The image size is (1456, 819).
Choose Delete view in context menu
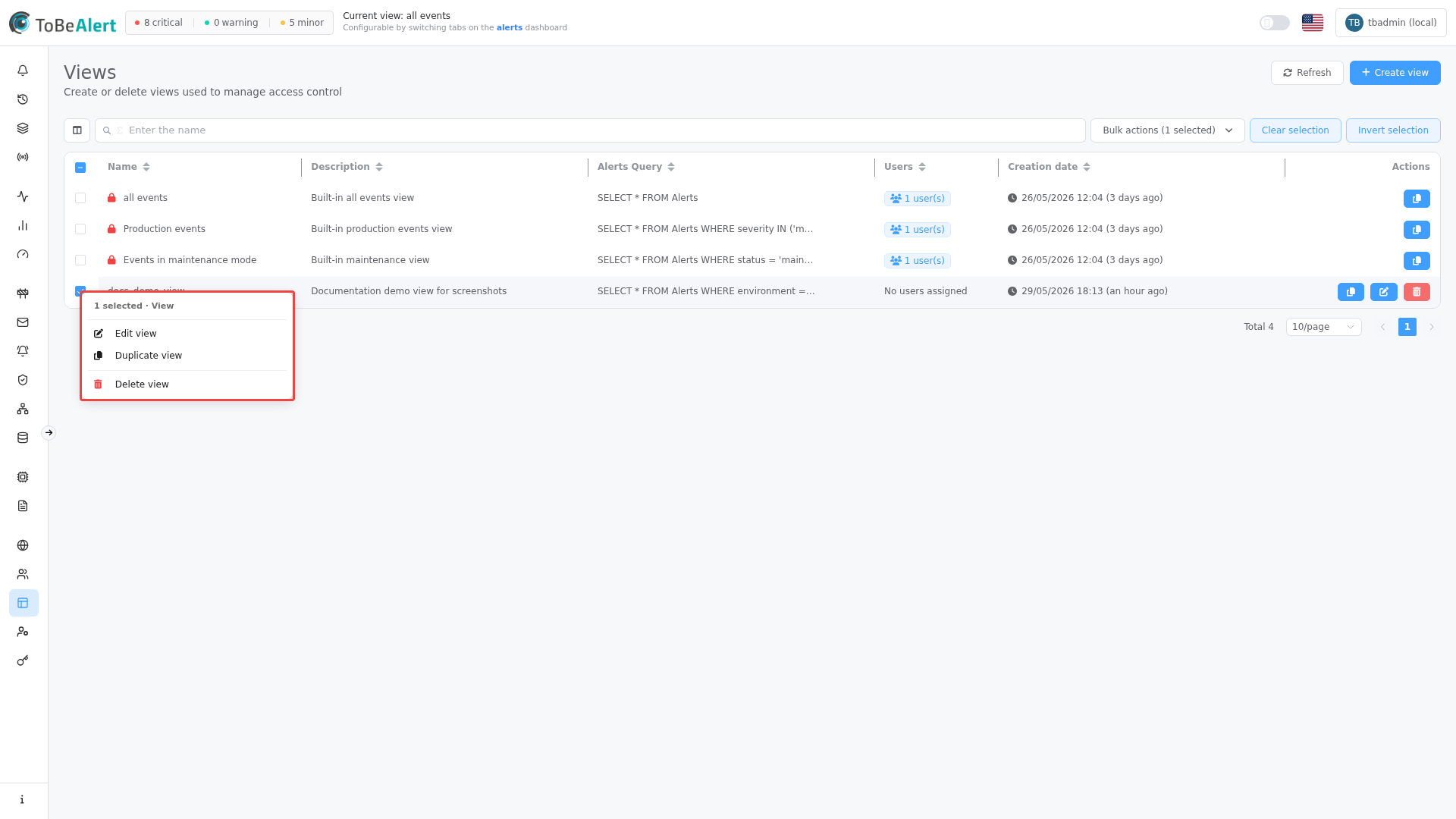tap(187, 384)
